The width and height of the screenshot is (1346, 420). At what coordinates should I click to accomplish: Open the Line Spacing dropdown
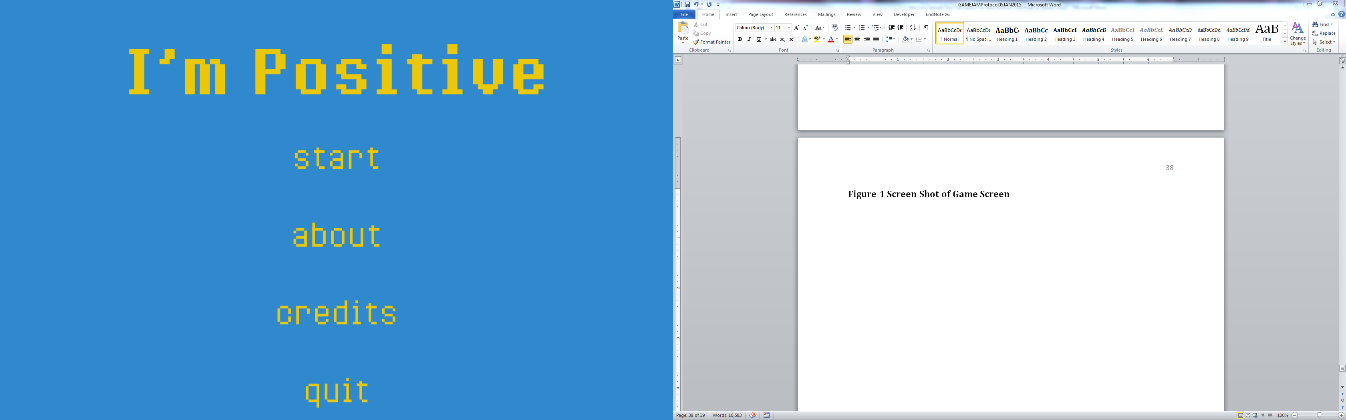tap(891, 39)
